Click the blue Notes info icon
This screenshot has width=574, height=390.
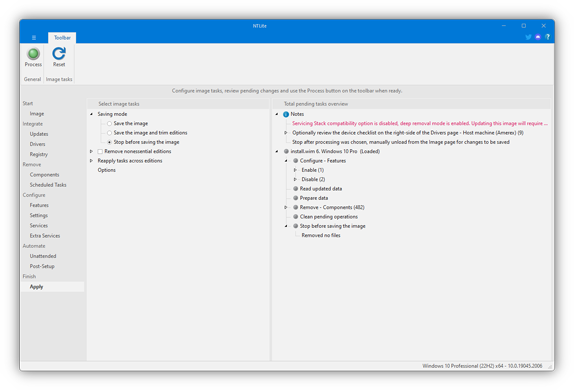pyautogui.click(x=286, y=114)
